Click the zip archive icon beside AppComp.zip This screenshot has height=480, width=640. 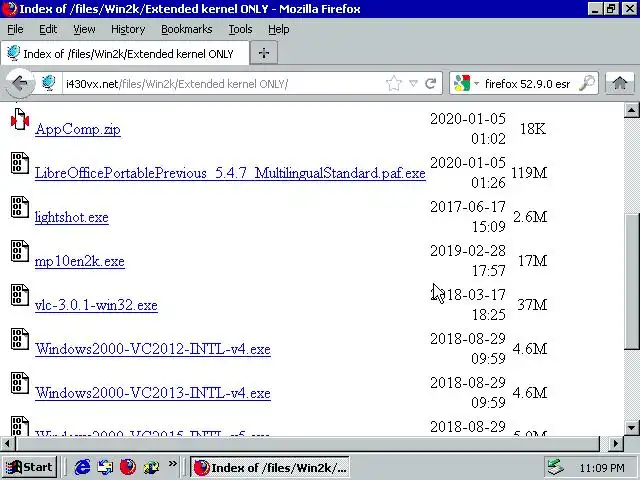(x=20, y=119)
